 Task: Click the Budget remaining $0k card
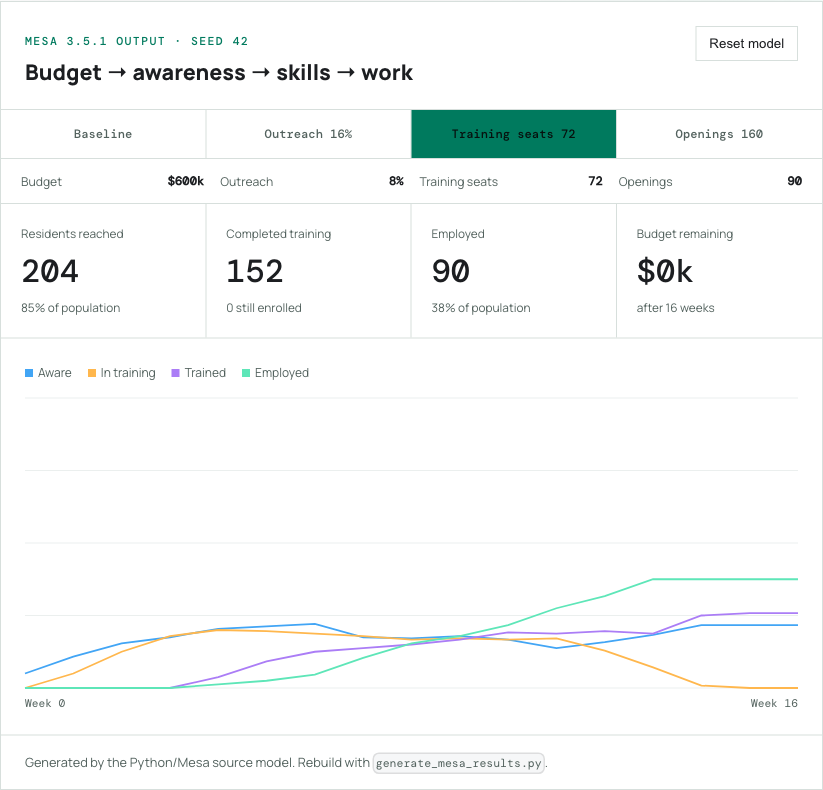[719, 271]
